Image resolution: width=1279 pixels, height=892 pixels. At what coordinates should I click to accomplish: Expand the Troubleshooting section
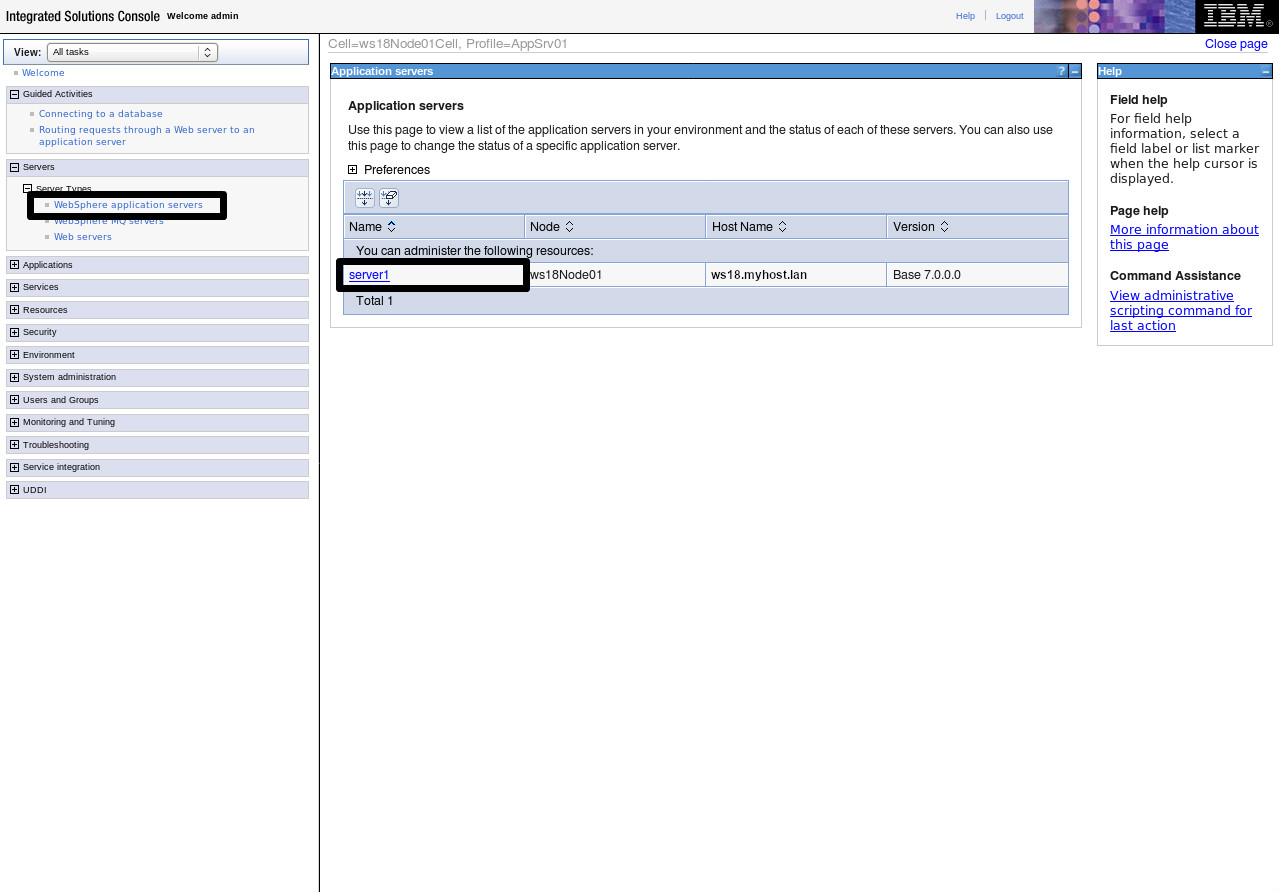point(14,445)
